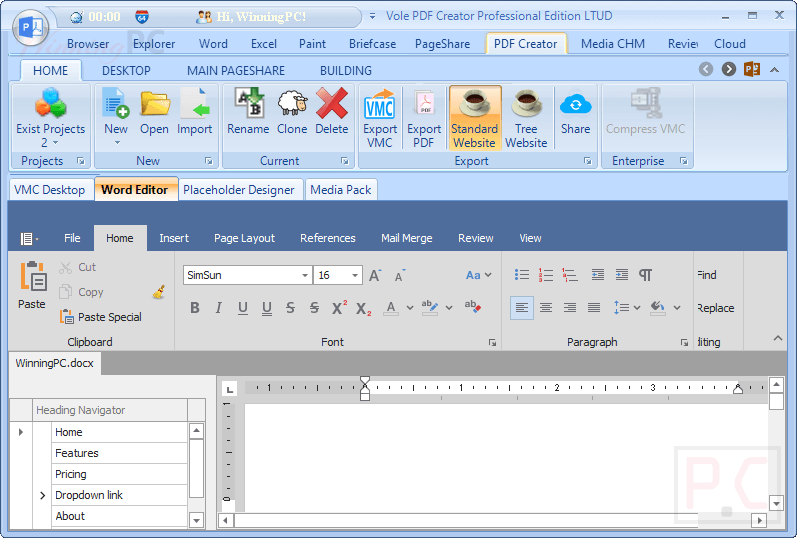Insert a numbered list
The image size is (797, 538).
(546, 275)
